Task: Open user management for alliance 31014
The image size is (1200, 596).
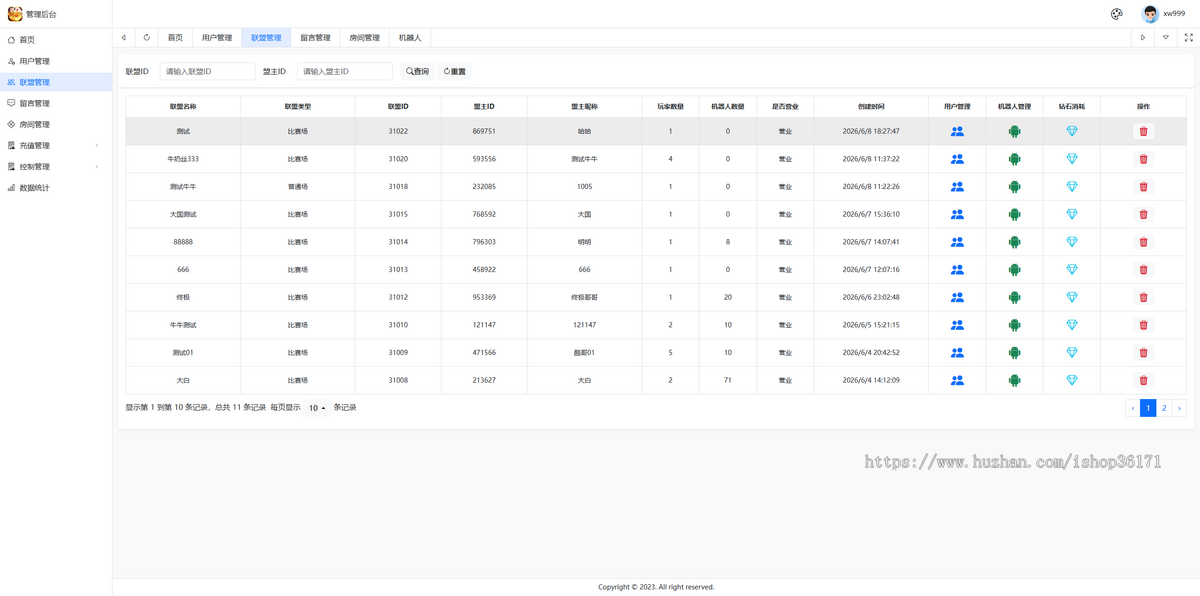Action: point(957,242)
